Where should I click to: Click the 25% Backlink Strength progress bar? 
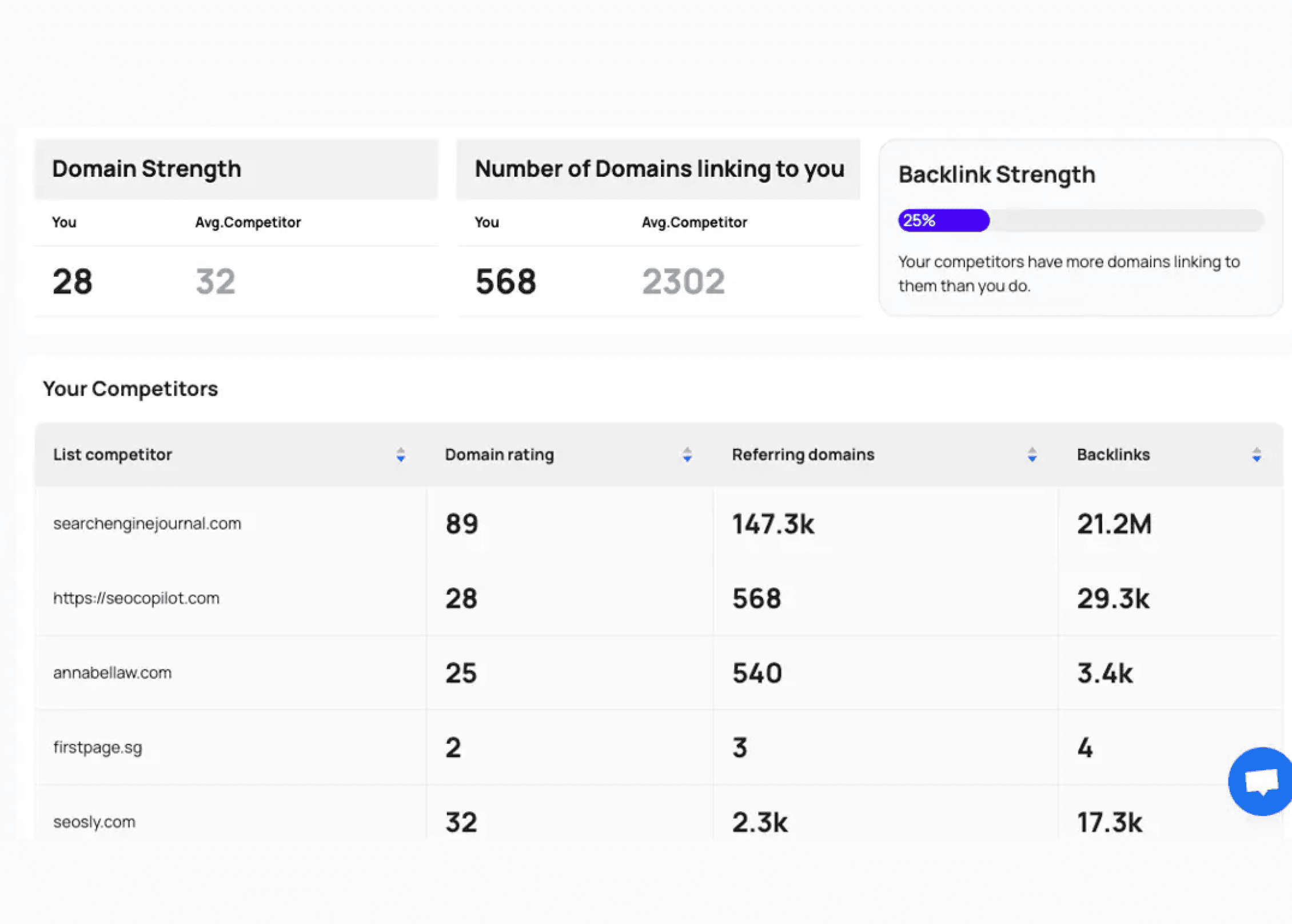(x=1079, y=221)
